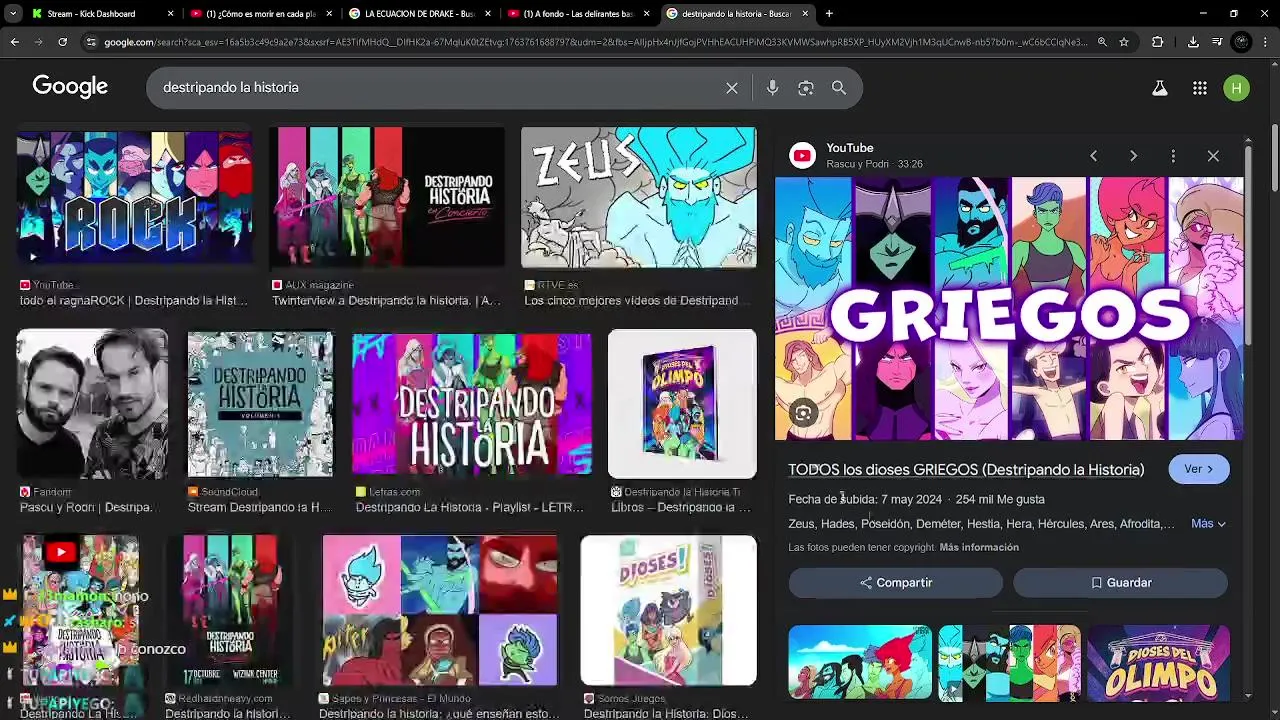
Task: Bookmark this page with the star
Action: 1124,42
